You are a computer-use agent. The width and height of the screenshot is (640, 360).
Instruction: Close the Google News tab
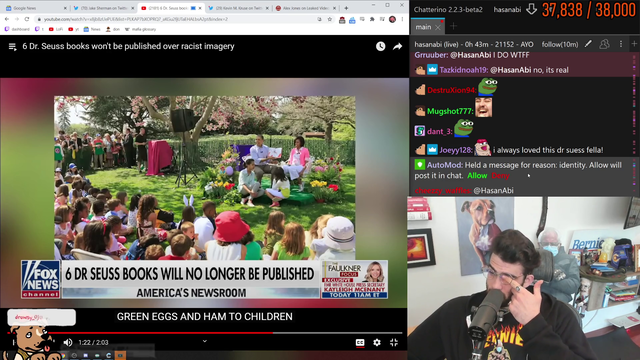[65, 8]
